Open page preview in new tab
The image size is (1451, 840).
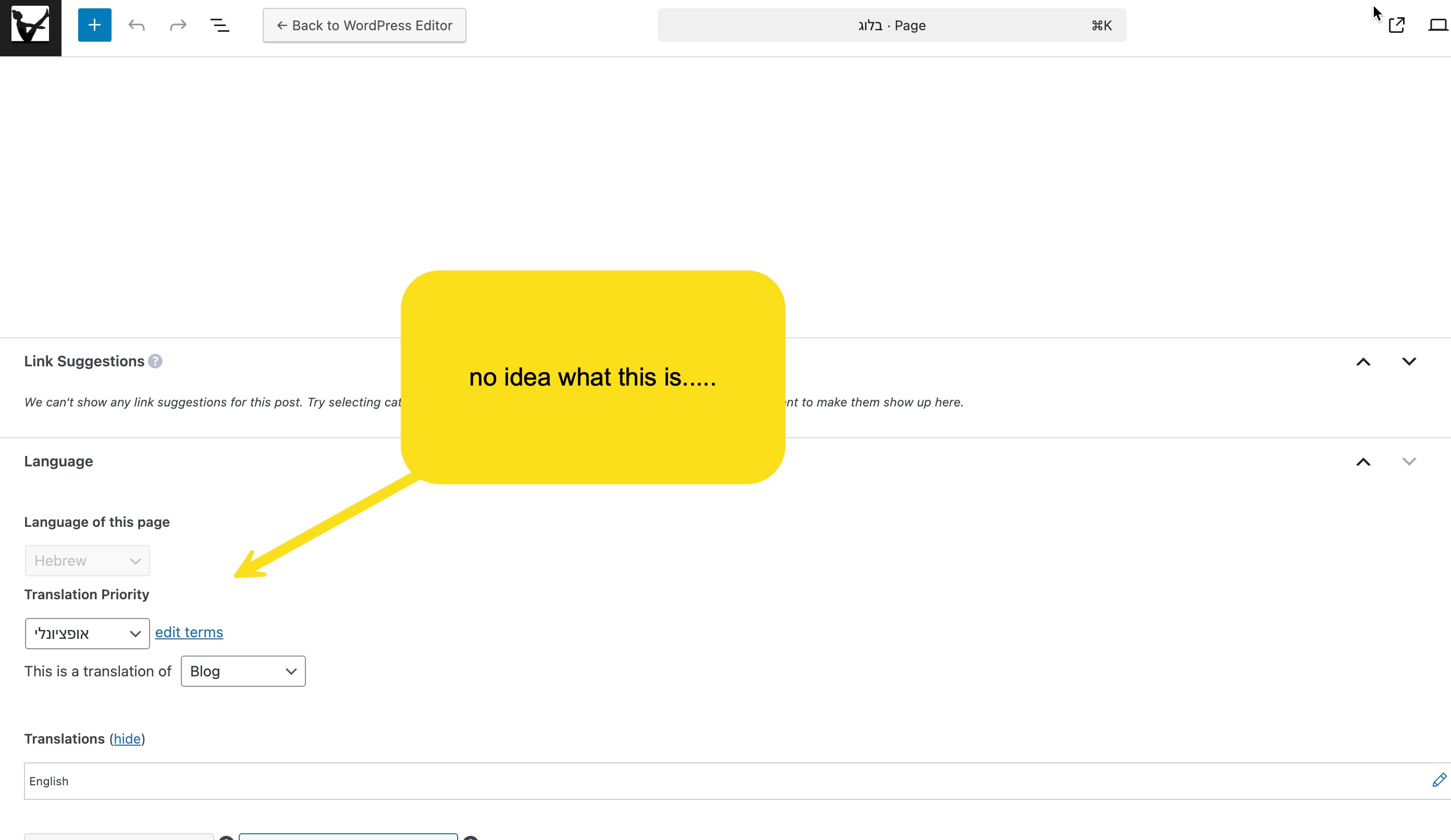(x=1396, y=26)
